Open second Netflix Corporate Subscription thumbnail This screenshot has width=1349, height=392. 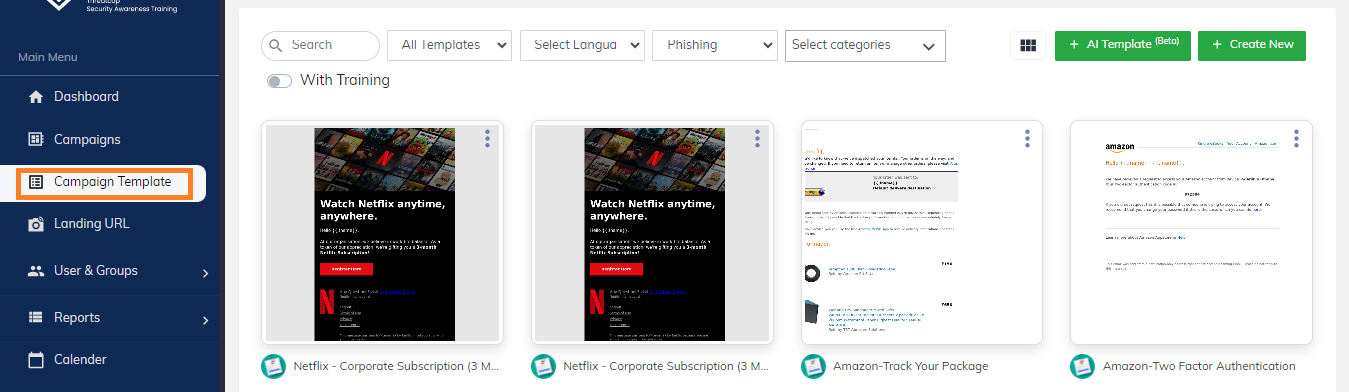click(653, 233)
